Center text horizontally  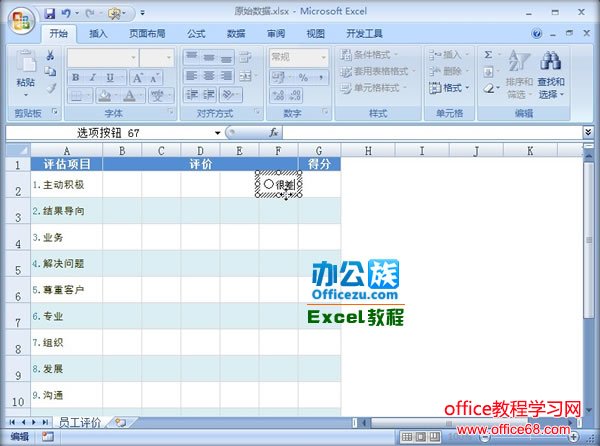(209, 76)
